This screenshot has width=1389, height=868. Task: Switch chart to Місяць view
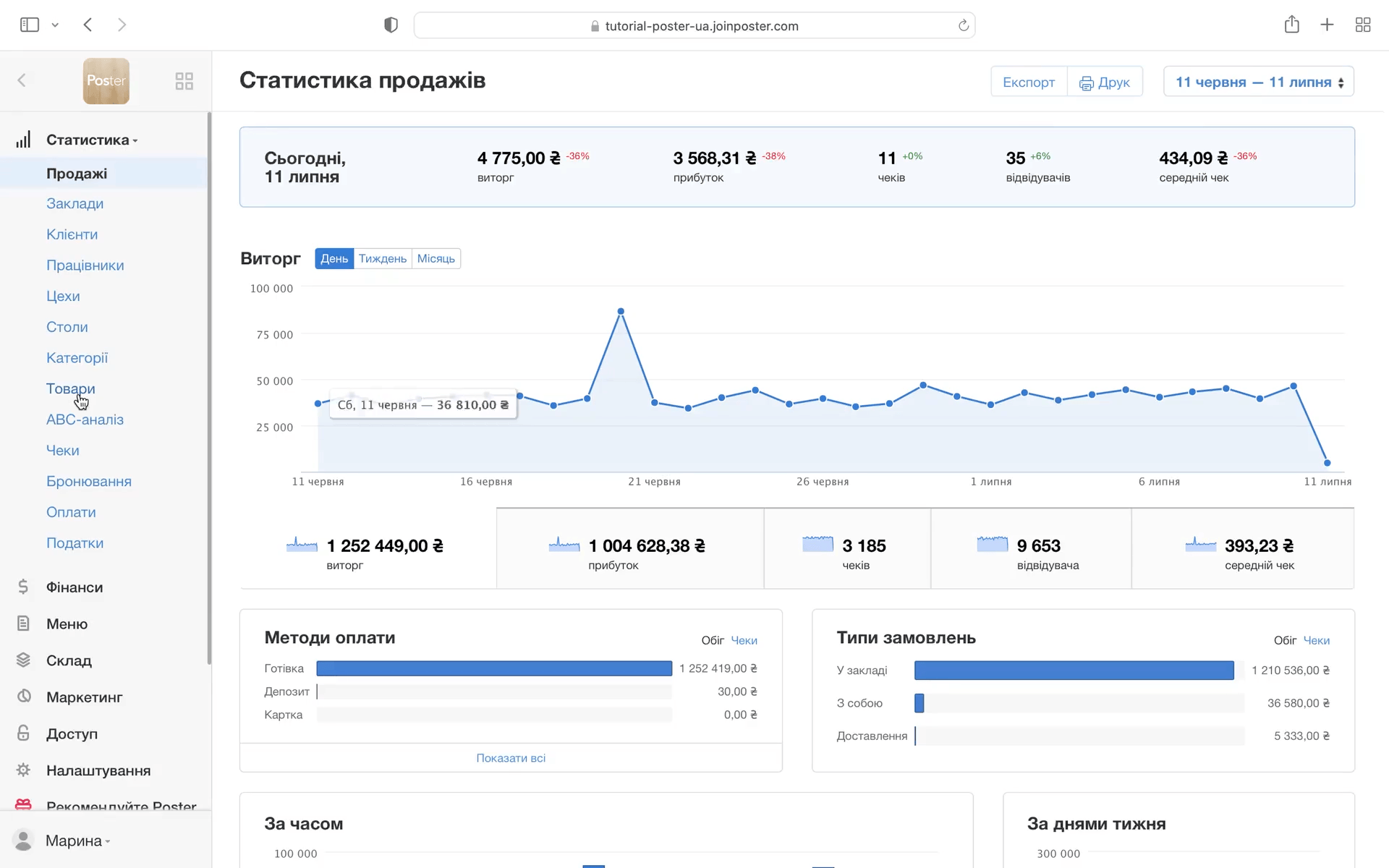click(436, 258)
